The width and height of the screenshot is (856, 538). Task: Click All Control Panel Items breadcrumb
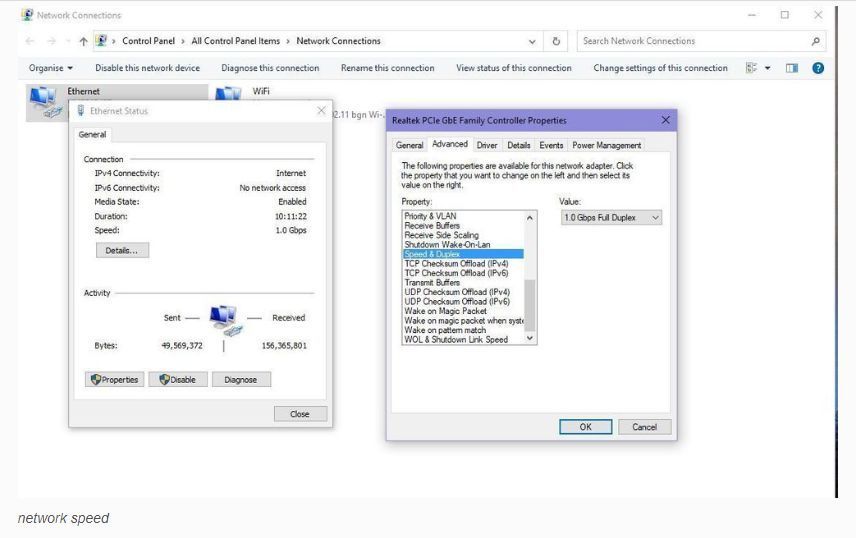[x=235, y=41]
